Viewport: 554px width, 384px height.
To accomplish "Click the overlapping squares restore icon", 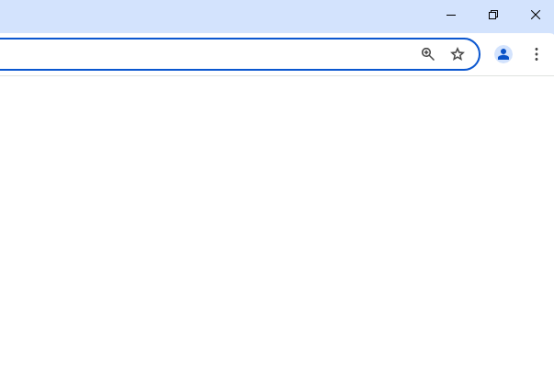I will click(493, 15).
